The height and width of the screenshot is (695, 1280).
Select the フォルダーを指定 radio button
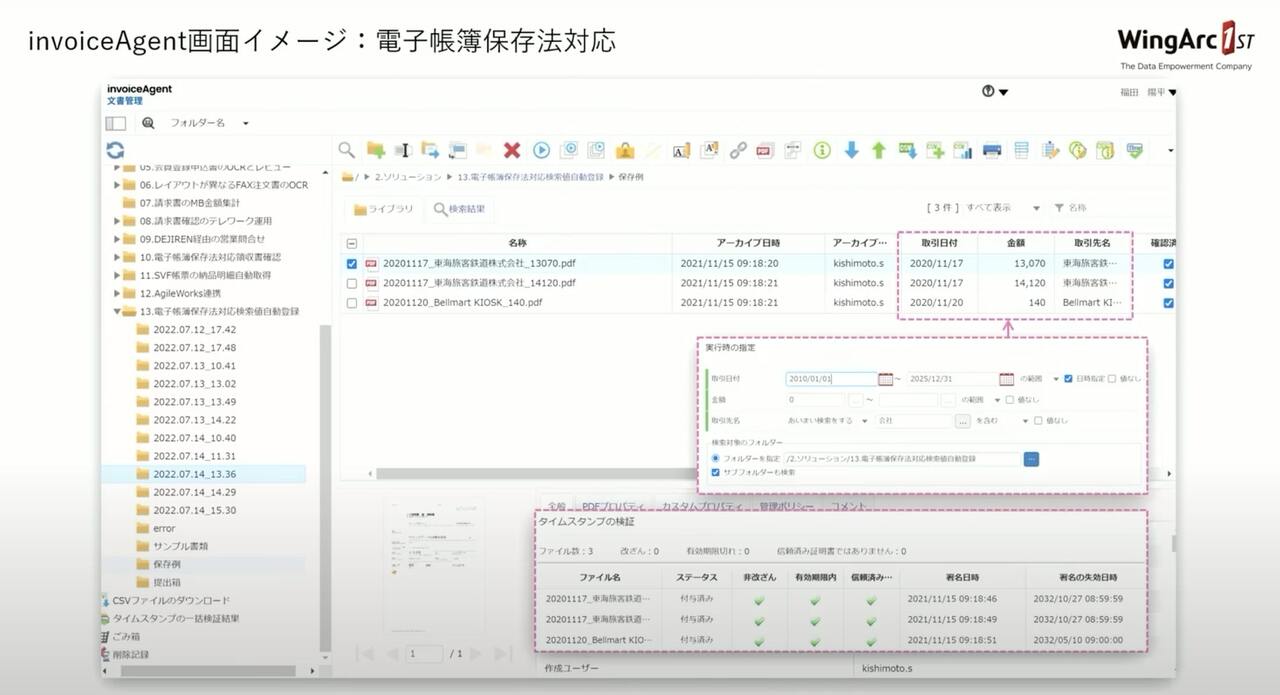(x=715, y=458)
